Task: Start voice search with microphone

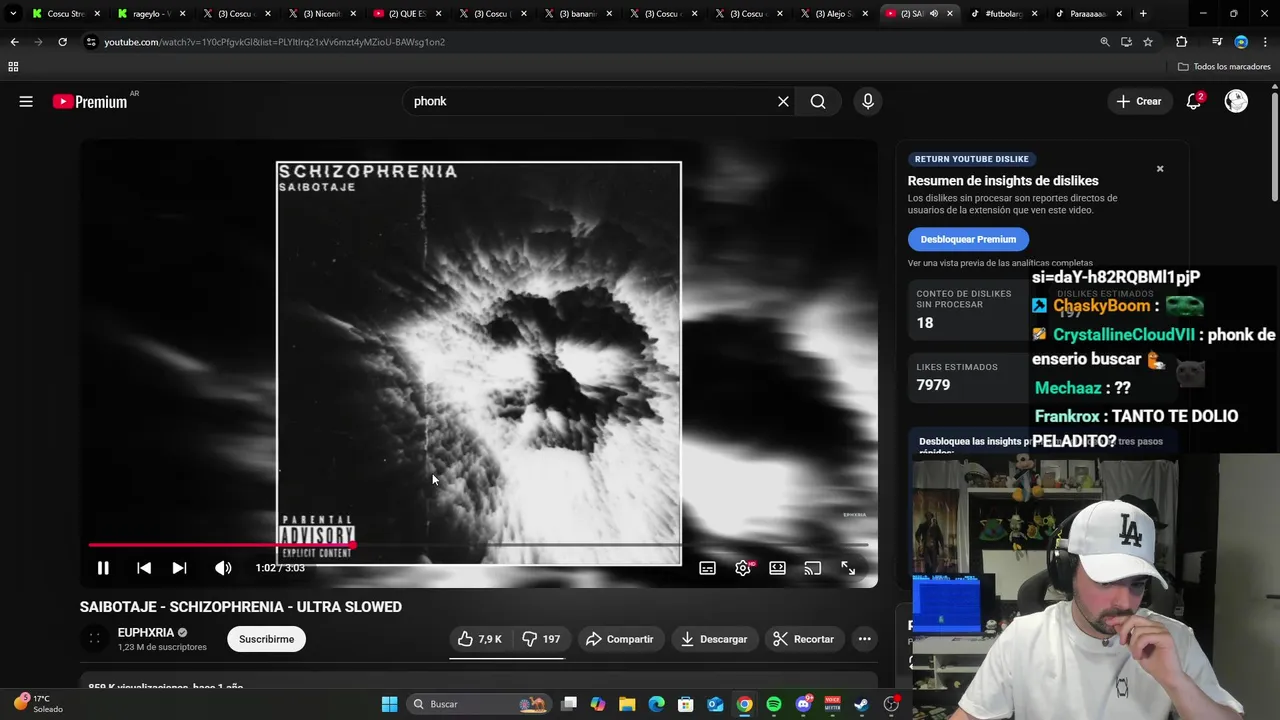Action: coord(868,101)
